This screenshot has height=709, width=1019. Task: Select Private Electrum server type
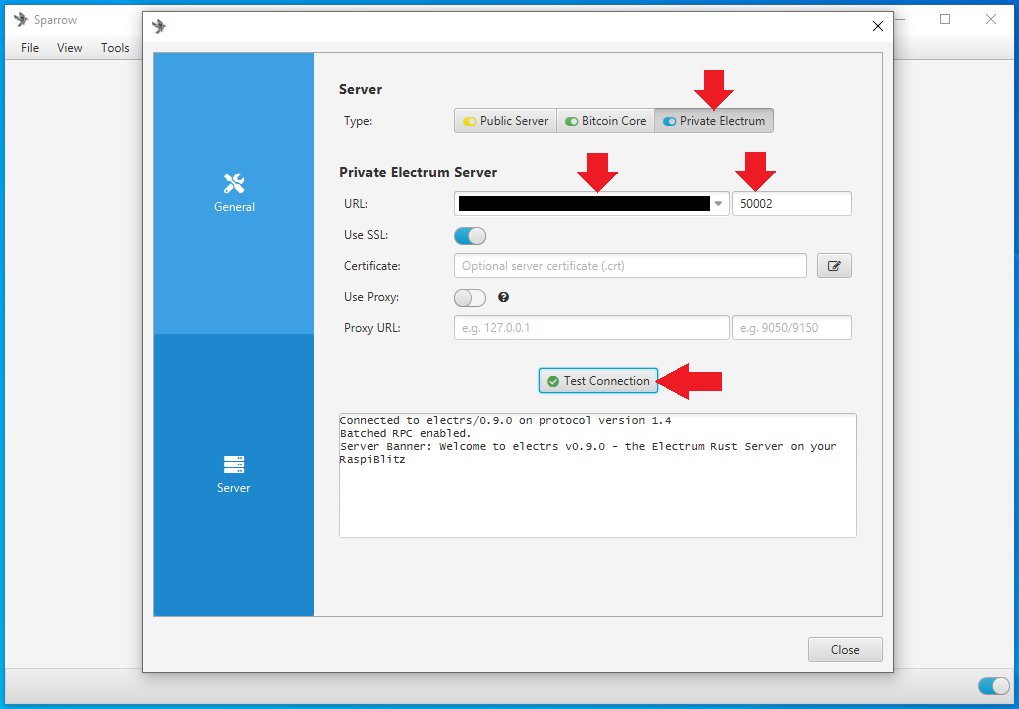(x=714, y=121)
